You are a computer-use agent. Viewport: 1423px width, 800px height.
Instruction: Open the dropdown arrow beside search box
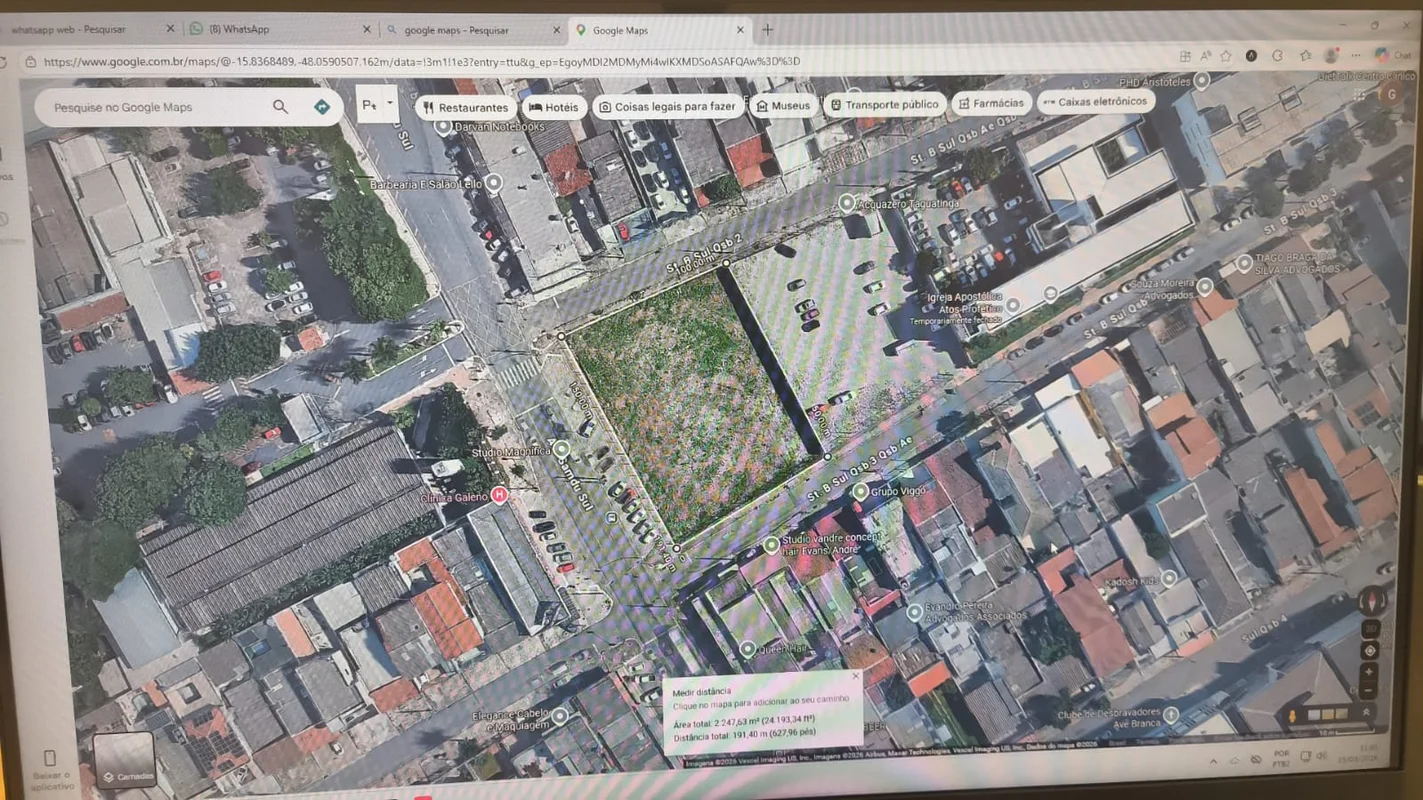click(x=390, y=103)
